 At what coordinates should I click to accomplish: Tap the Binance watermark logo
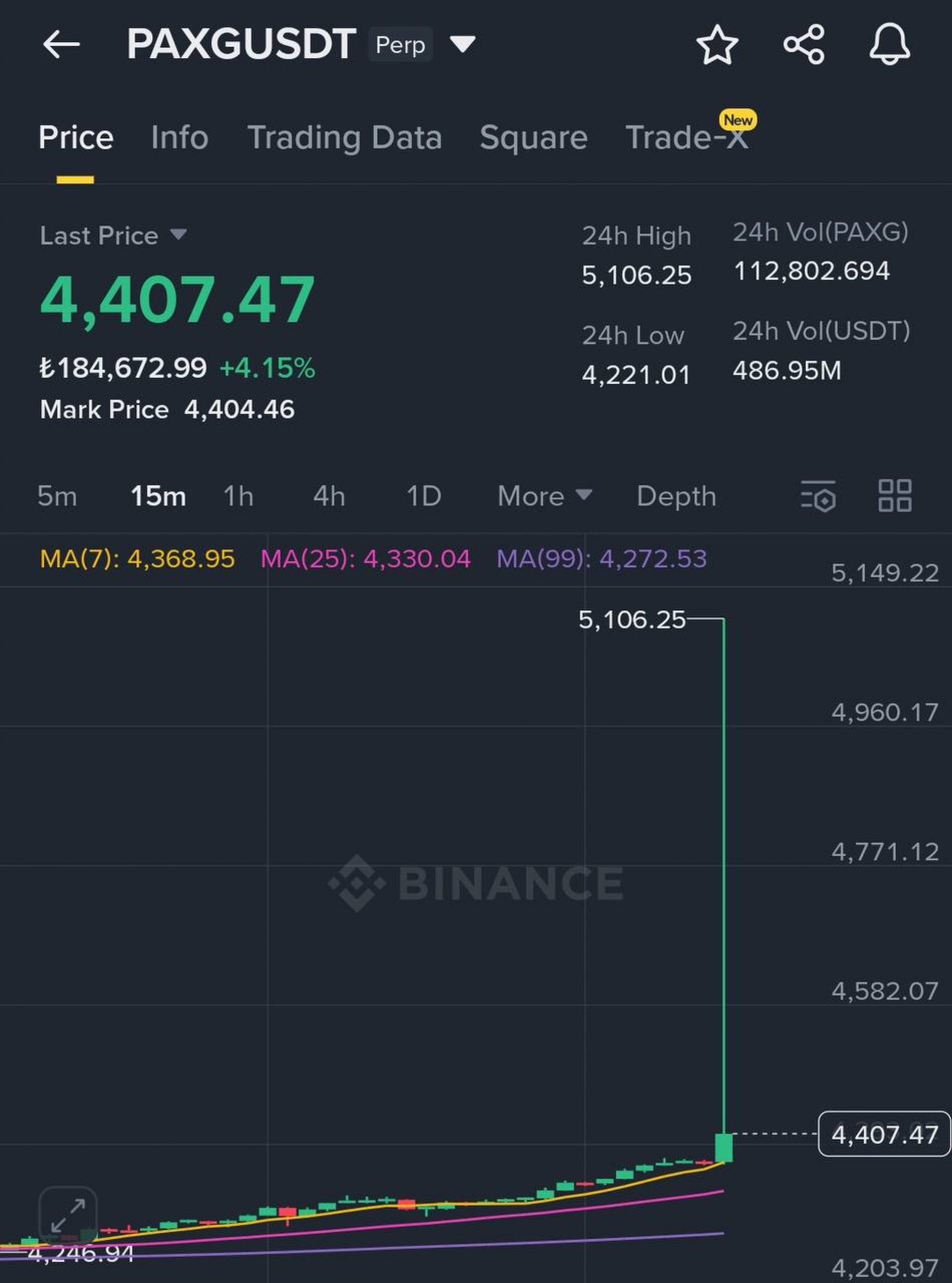(476, 884)
